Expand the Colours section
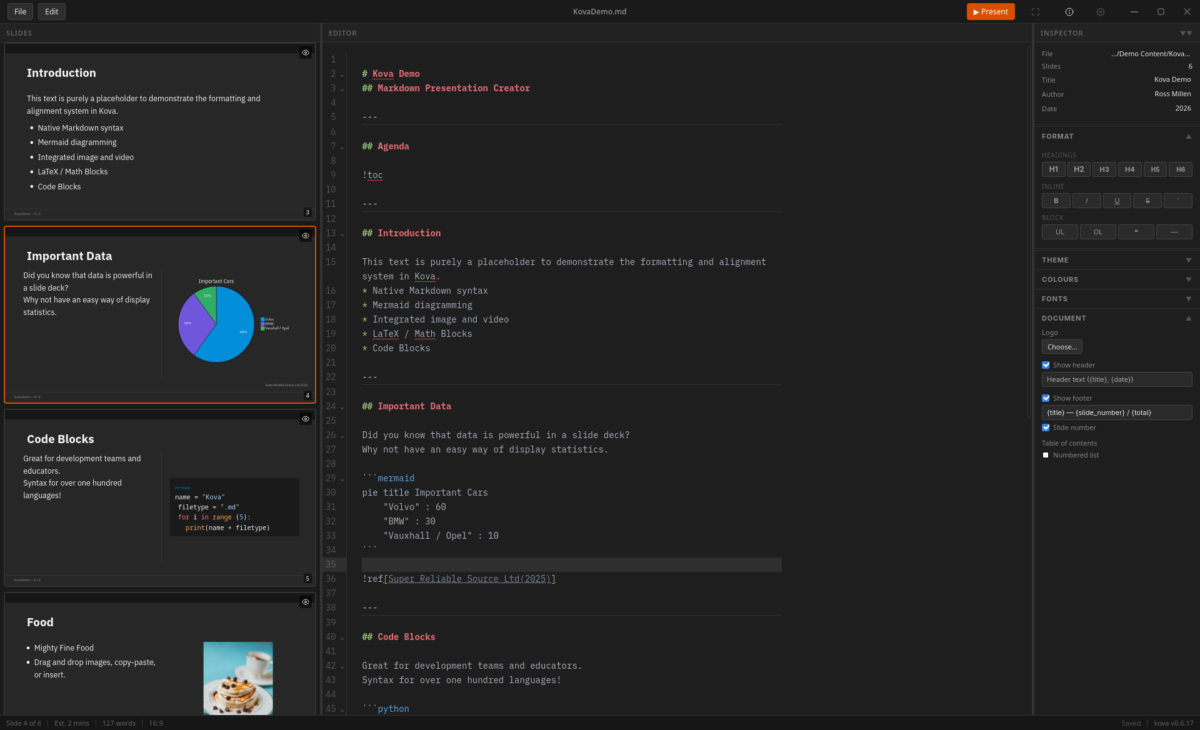This screenshot has height=730, width=1200. [x=1188, y=279]
